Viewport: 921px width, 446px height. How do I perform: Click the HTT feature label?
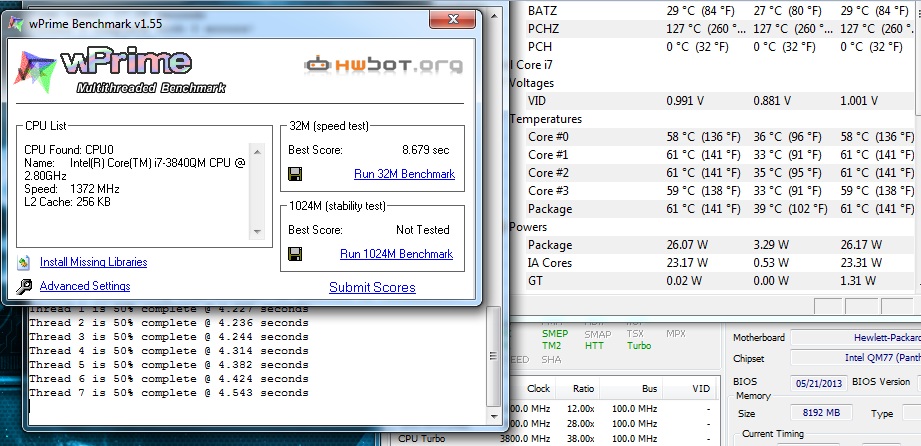pos(594,346)
